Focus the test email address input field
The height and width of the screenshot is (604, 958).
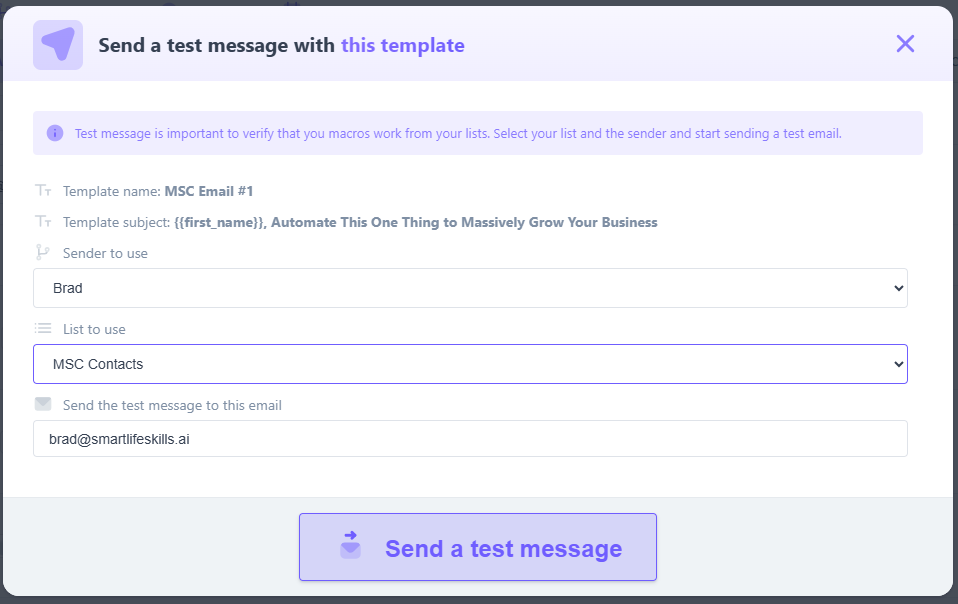click(470, 438)
